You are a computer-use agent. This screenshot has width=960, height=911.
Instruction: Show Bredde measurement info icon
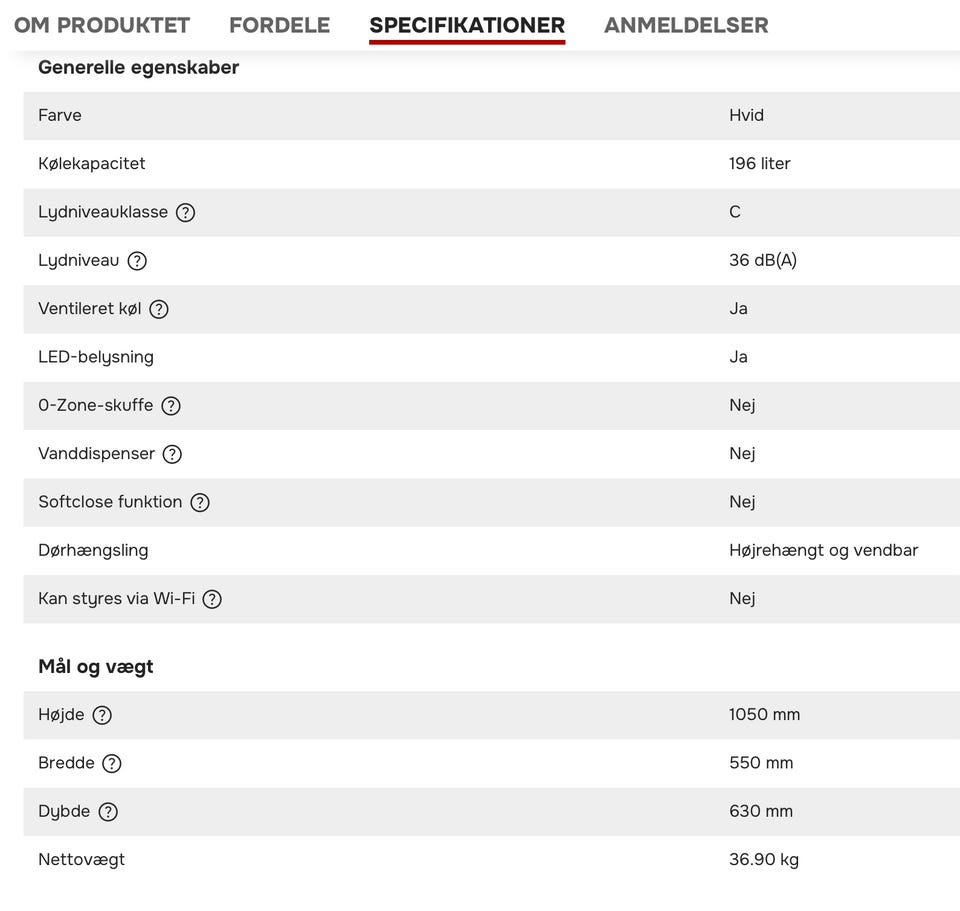coord(112,763)
